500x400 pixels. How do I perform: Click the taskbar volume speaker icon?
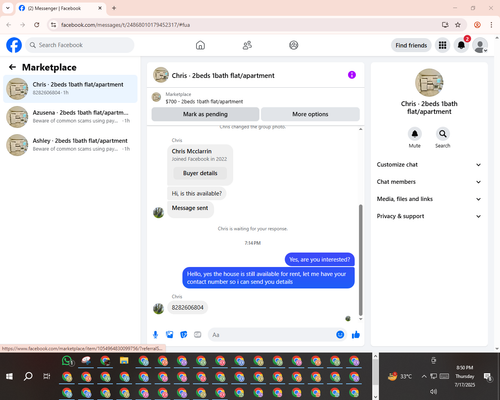[x=433, y=391]
